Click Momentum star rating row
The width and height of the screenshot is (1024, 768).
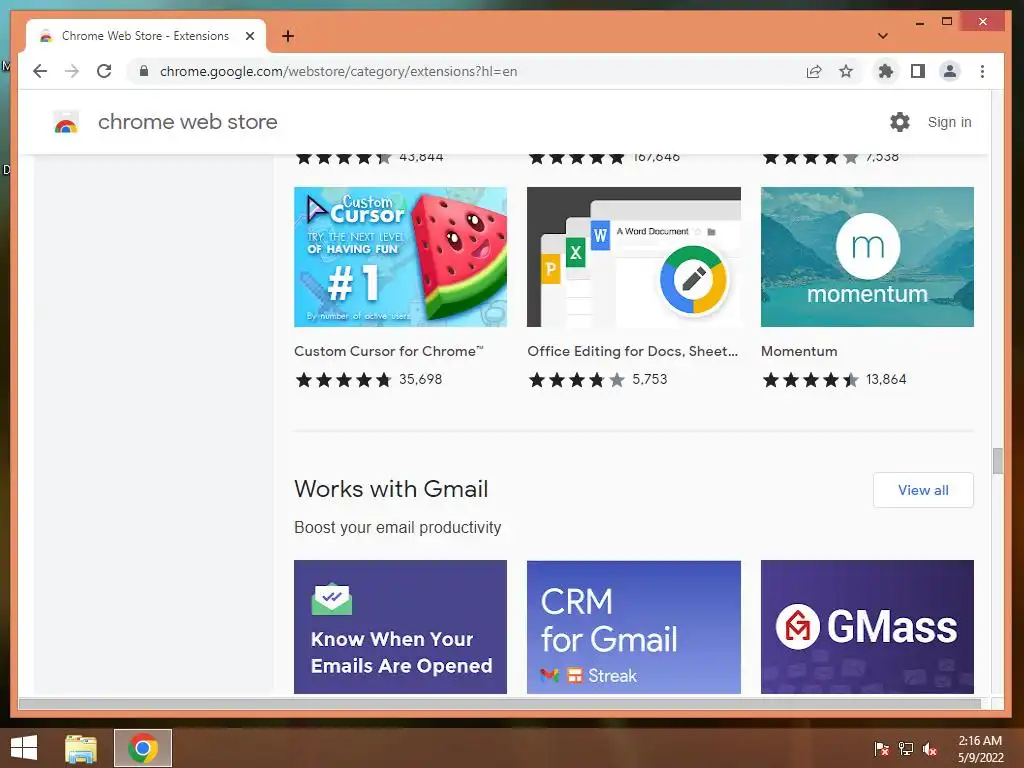(810, 379)
